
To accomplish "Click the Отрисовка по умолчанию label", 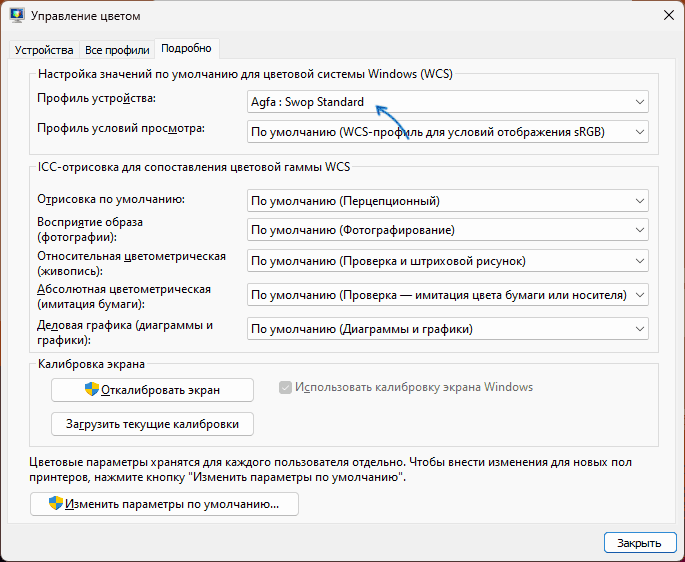I will (111, 199).
